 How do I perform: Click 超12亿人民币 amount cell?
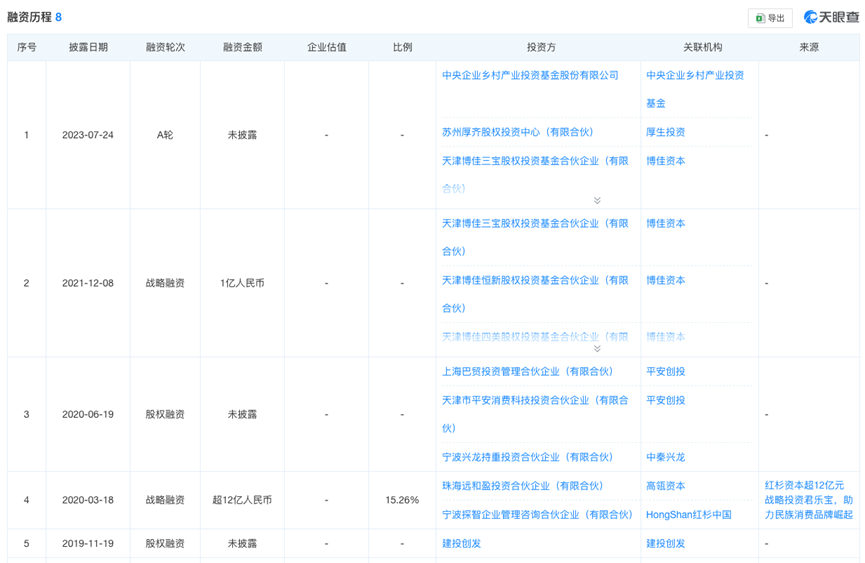click(242, 500)
